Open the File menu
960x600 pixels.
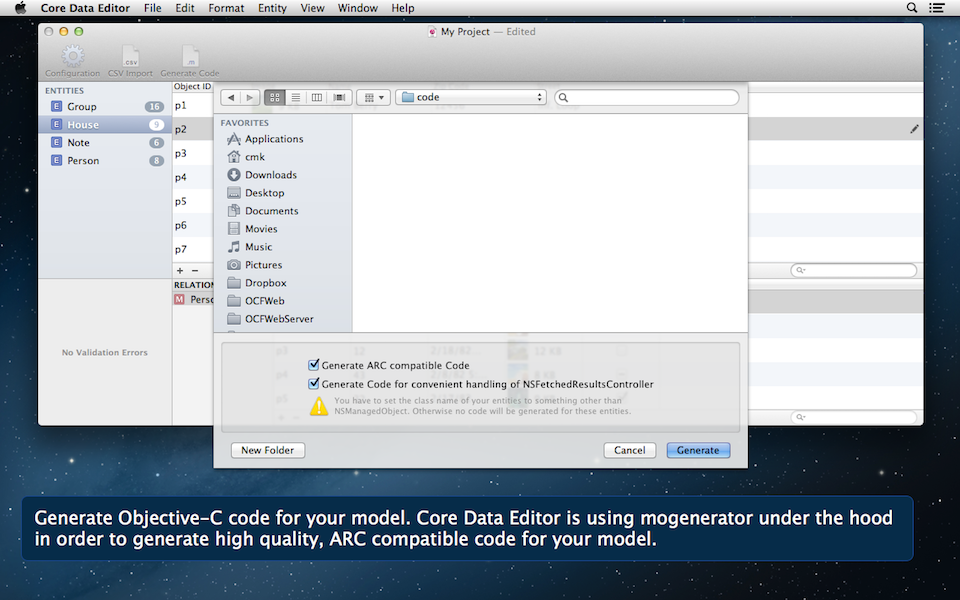coord(152,8)
